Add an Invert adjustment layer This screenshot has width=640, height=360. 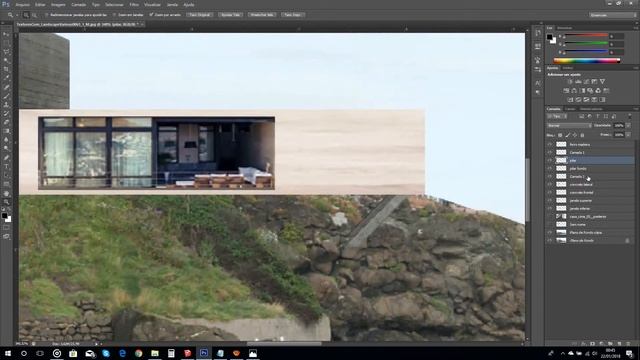[x=570, y=100]
